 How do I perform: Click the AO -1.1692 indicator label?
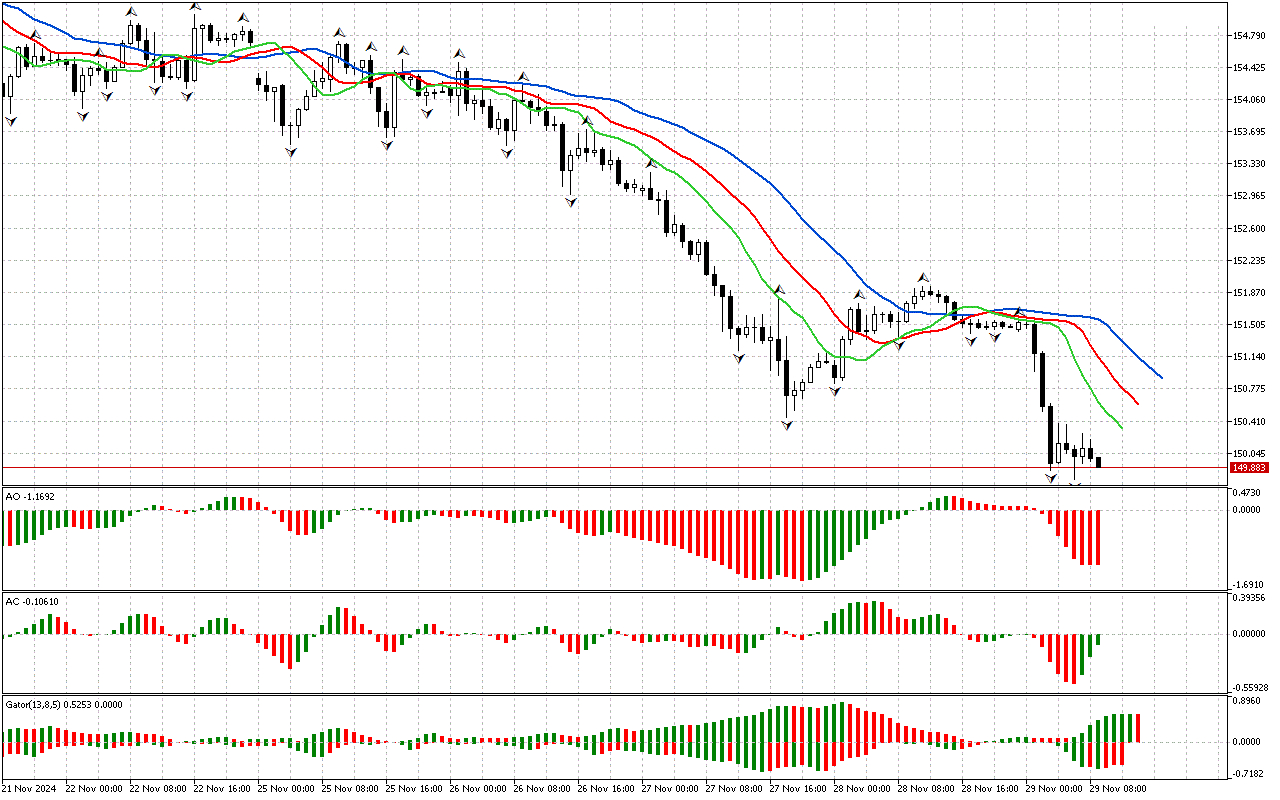point(29,495)
